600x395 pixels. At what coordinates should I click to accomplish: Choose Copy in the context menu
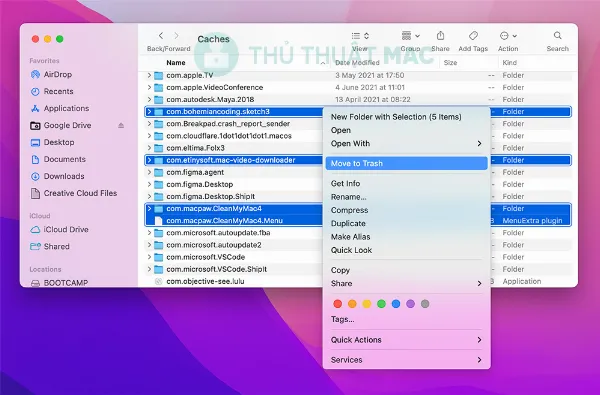(406, 270)
